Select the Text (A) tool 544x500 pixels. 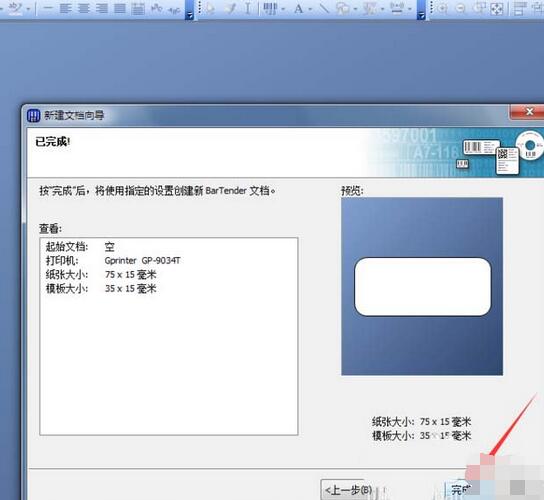pos(298,8)
